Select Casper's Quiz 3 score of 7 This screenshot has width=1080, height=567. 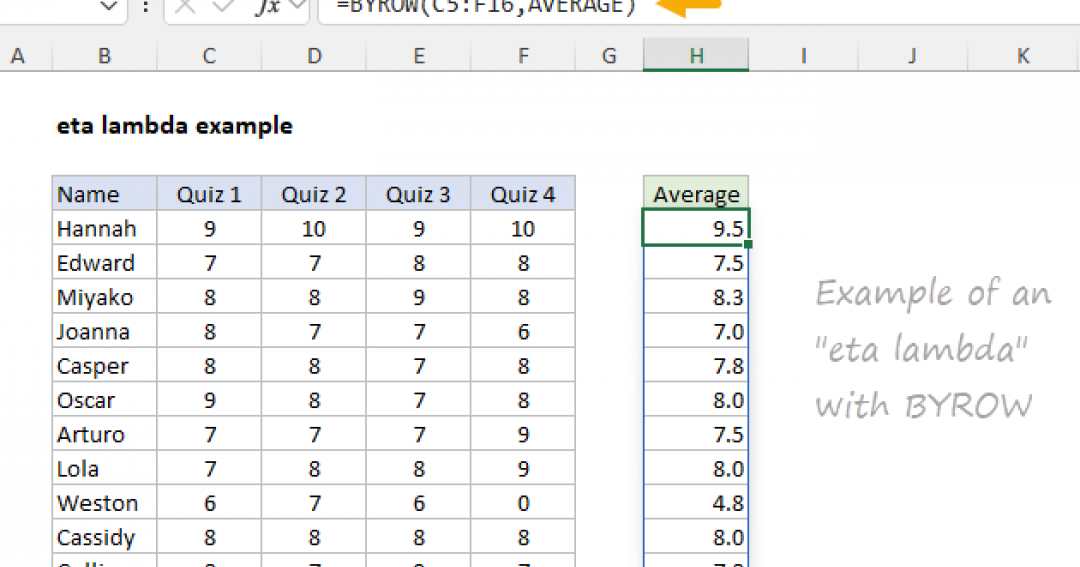419,366
